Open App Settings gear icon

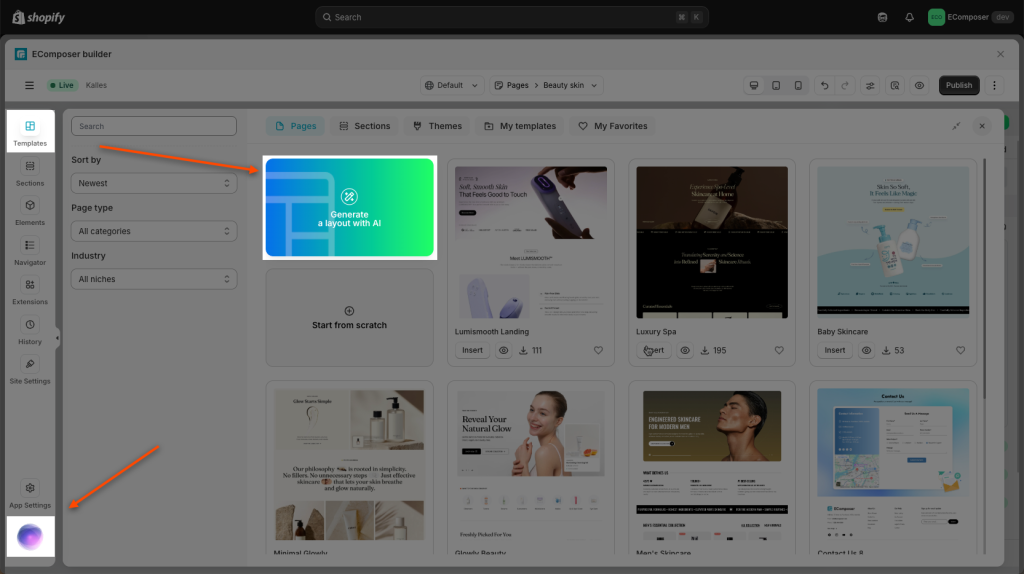pyautogui.click(x=30, y=493)
